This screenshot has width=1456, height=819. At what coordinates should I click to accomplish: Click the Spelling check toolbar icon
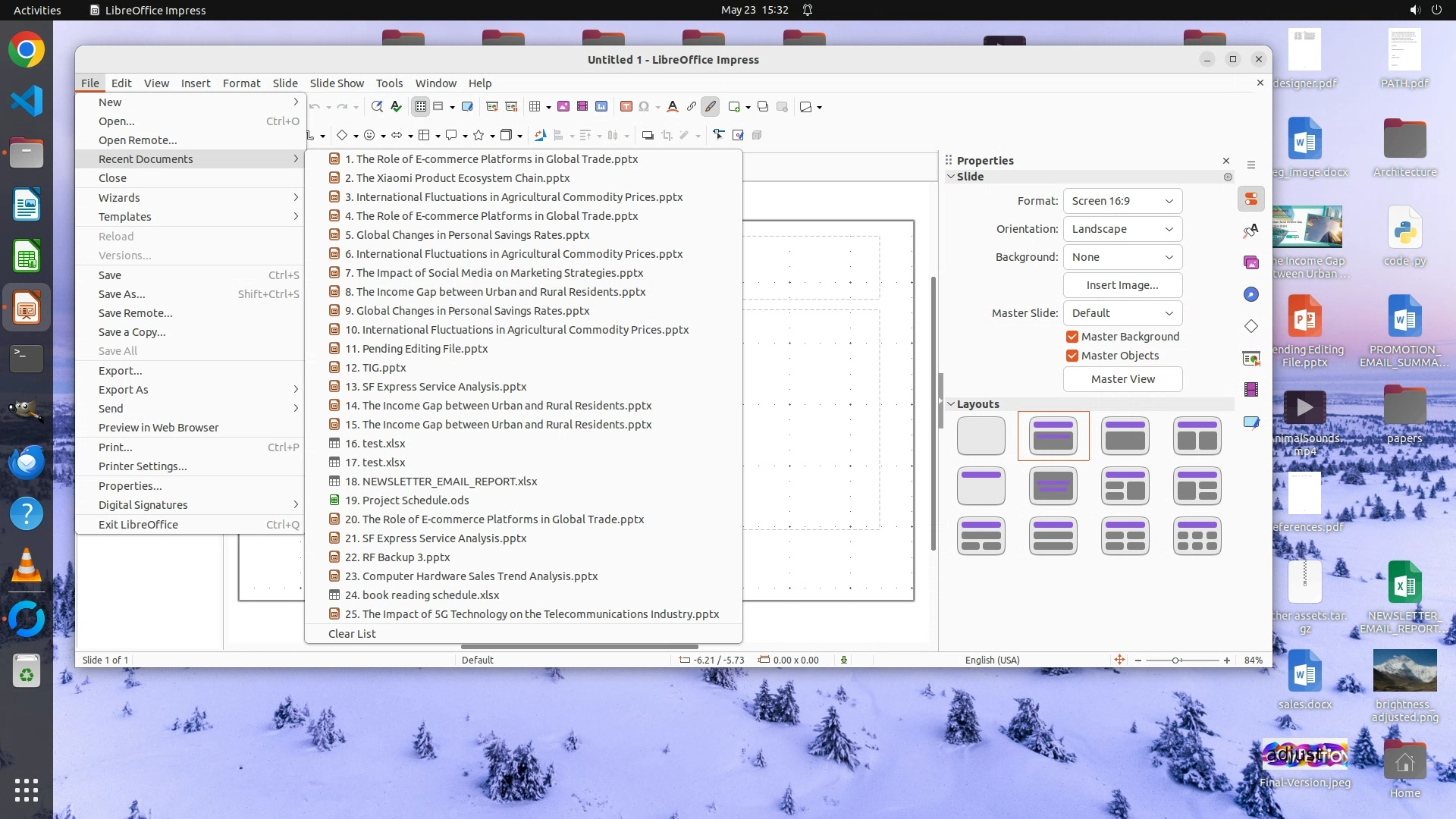point(396,107)
